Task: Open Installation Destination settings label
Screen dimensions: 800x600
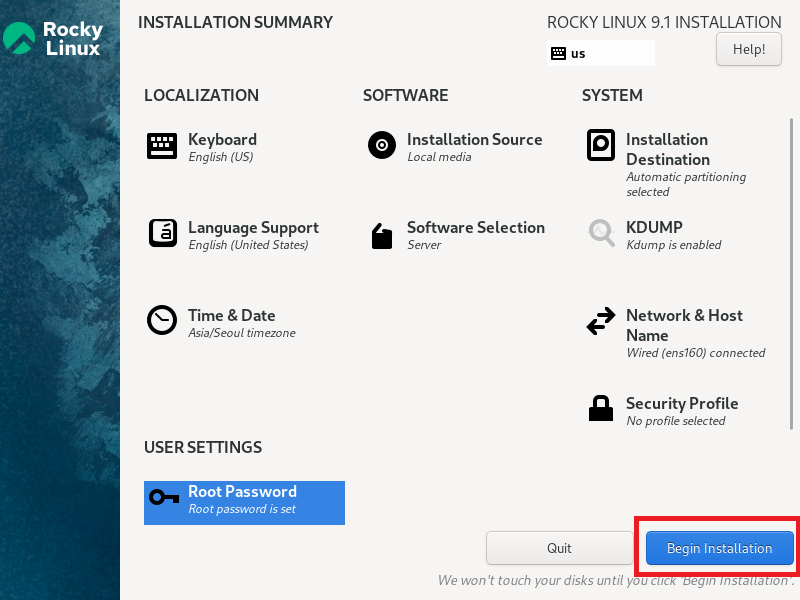Action: (x=668, y=149)
